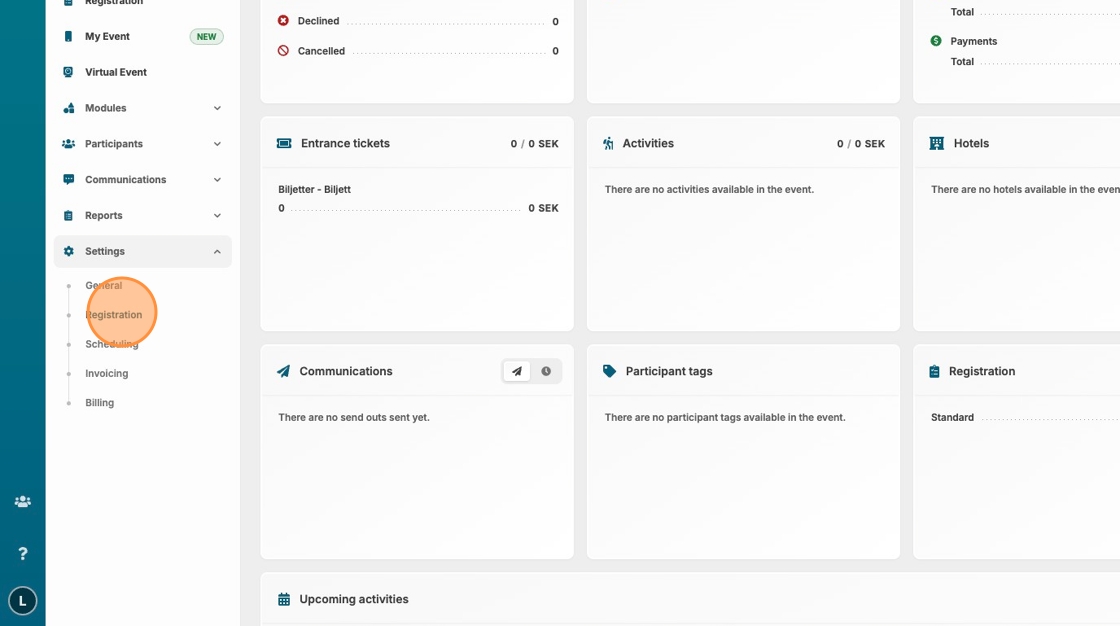
Task: Open the help question mark icon
Action: tap(22, 553)
